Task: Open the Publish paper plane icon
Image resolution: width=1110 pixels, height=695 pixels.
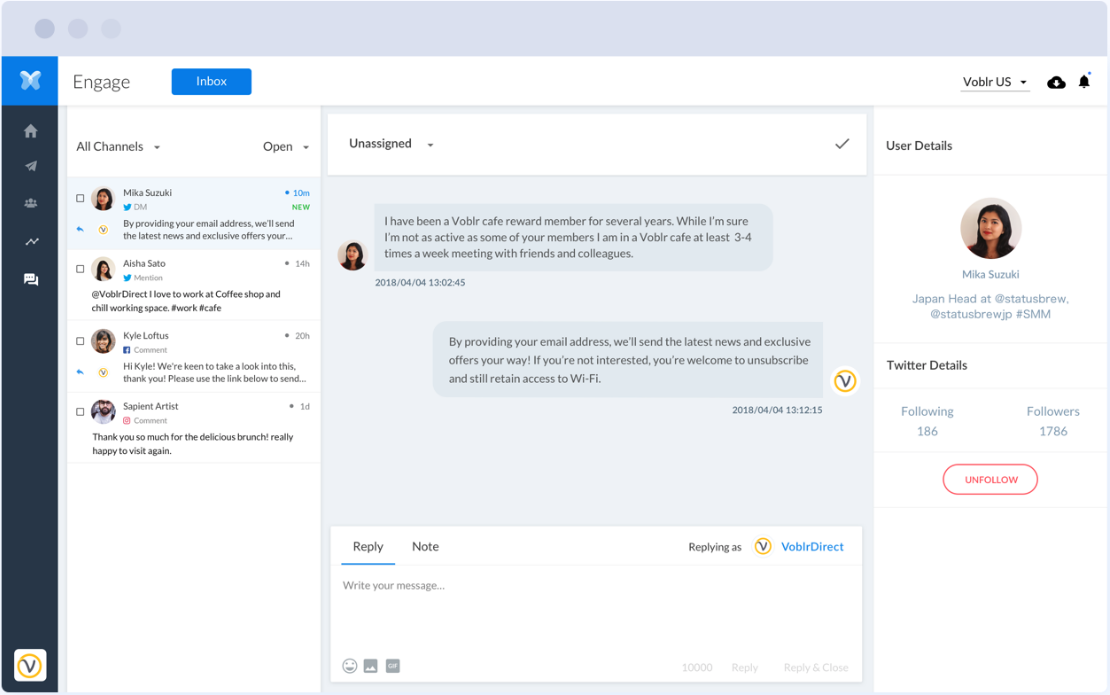Action: pos(31,167)
